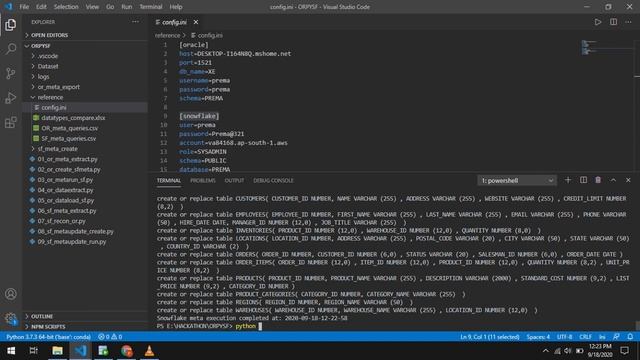Open the Manage gear icon

coord(11,318)
